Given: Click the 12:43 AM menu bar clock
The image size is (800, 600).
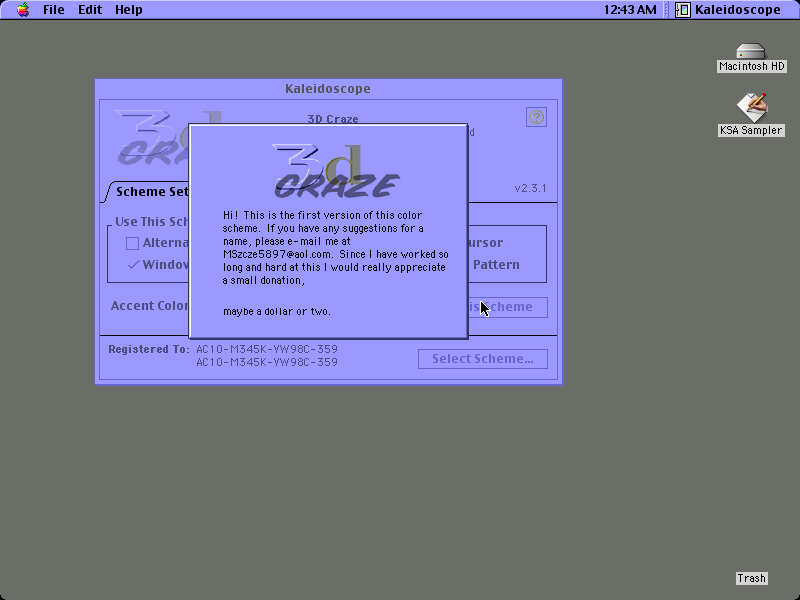Looking at the screenshot, I should [x=630, y=10].
